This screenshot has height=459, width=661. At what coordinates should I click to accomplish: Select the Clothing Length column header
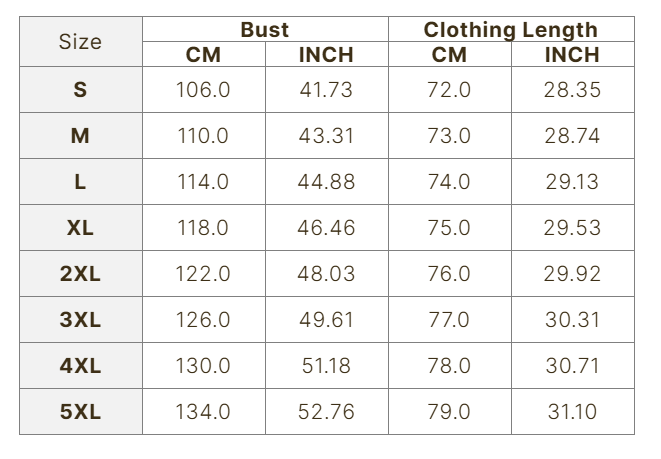[511, 30]
